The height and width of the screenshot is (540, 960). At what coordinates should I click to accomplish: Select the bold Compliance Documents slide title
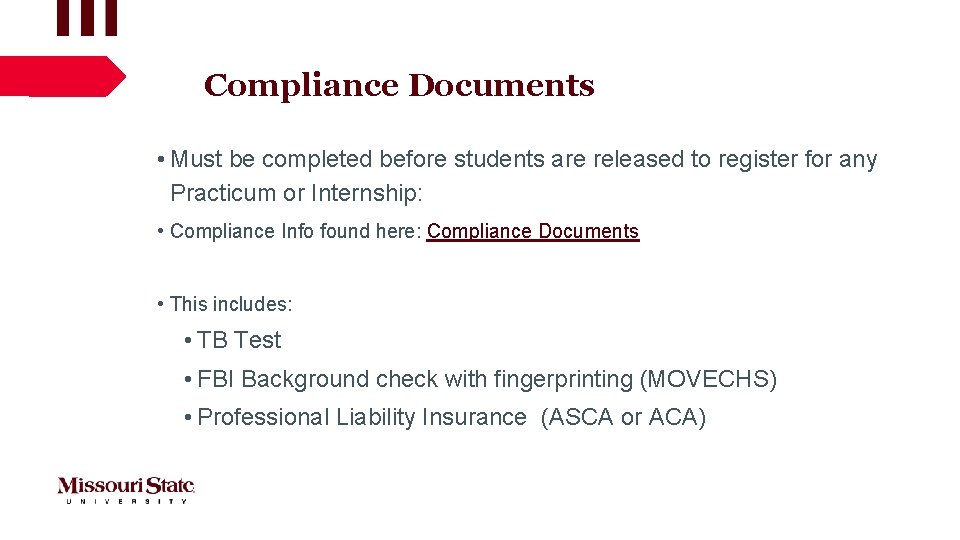point(398,86)
